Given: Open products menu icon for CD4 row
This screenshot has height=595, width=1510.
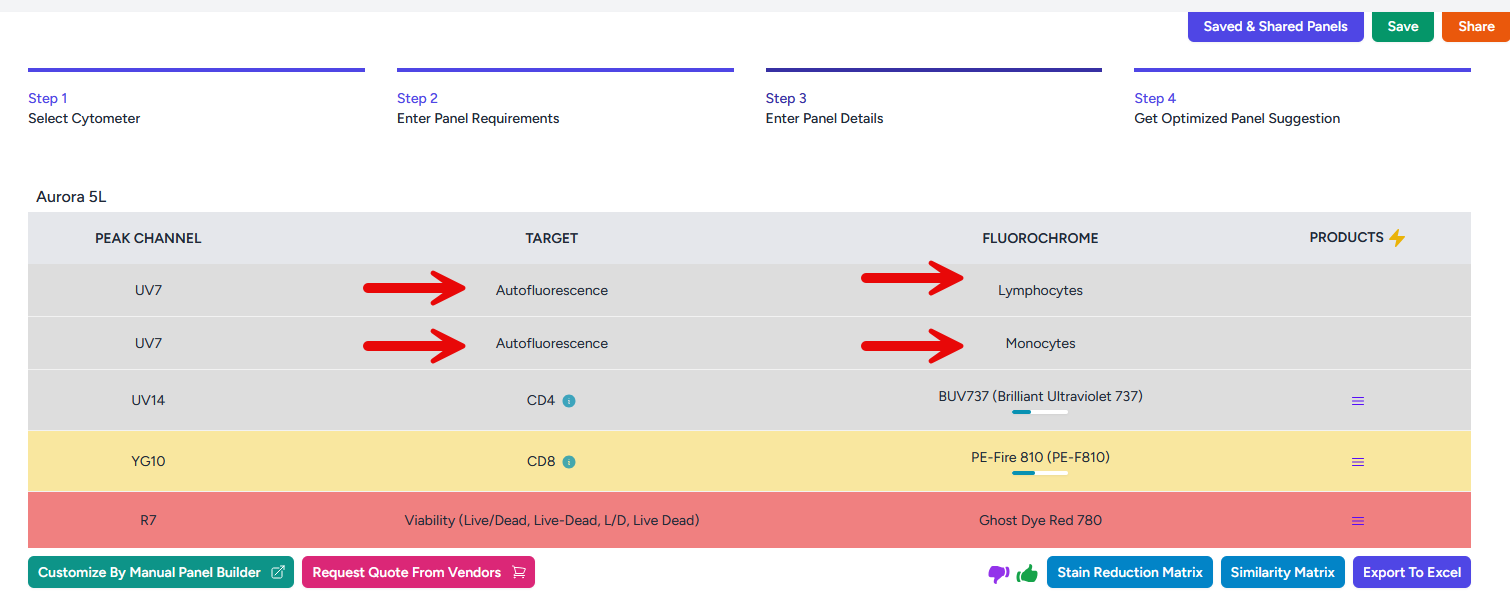Looking at the screenshot, I should pyautogui.click(x=1358, y=401).
